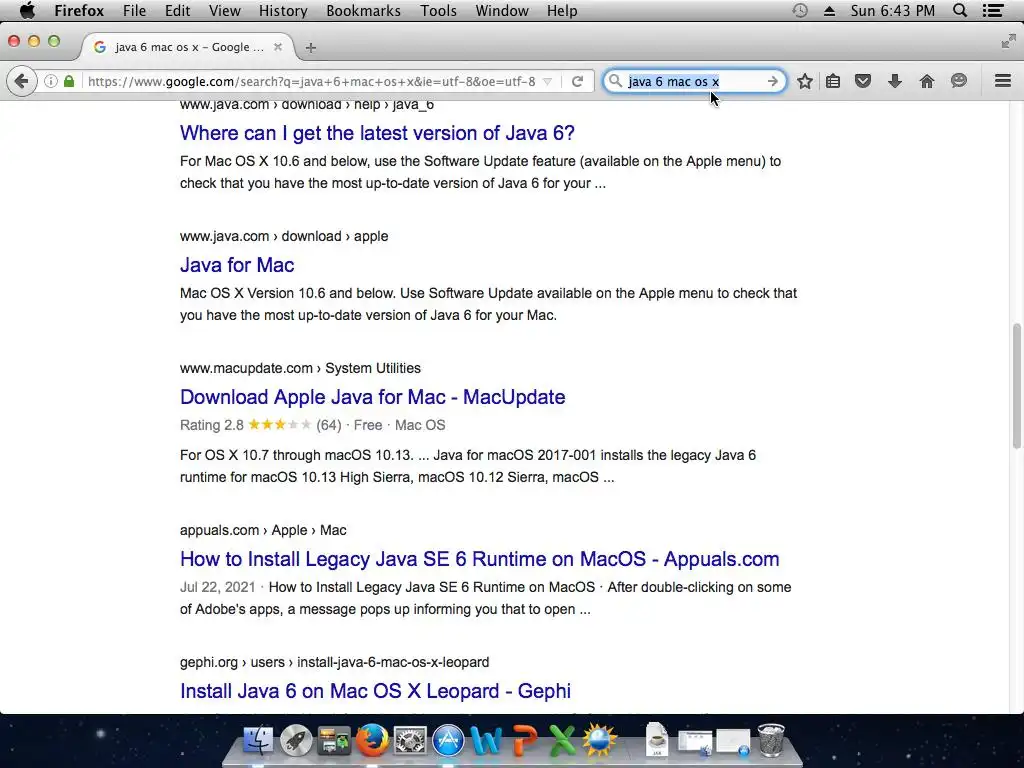1024x768 pixels.
Task: Open Finder from the Dock
Action: (x=258, y=741)
